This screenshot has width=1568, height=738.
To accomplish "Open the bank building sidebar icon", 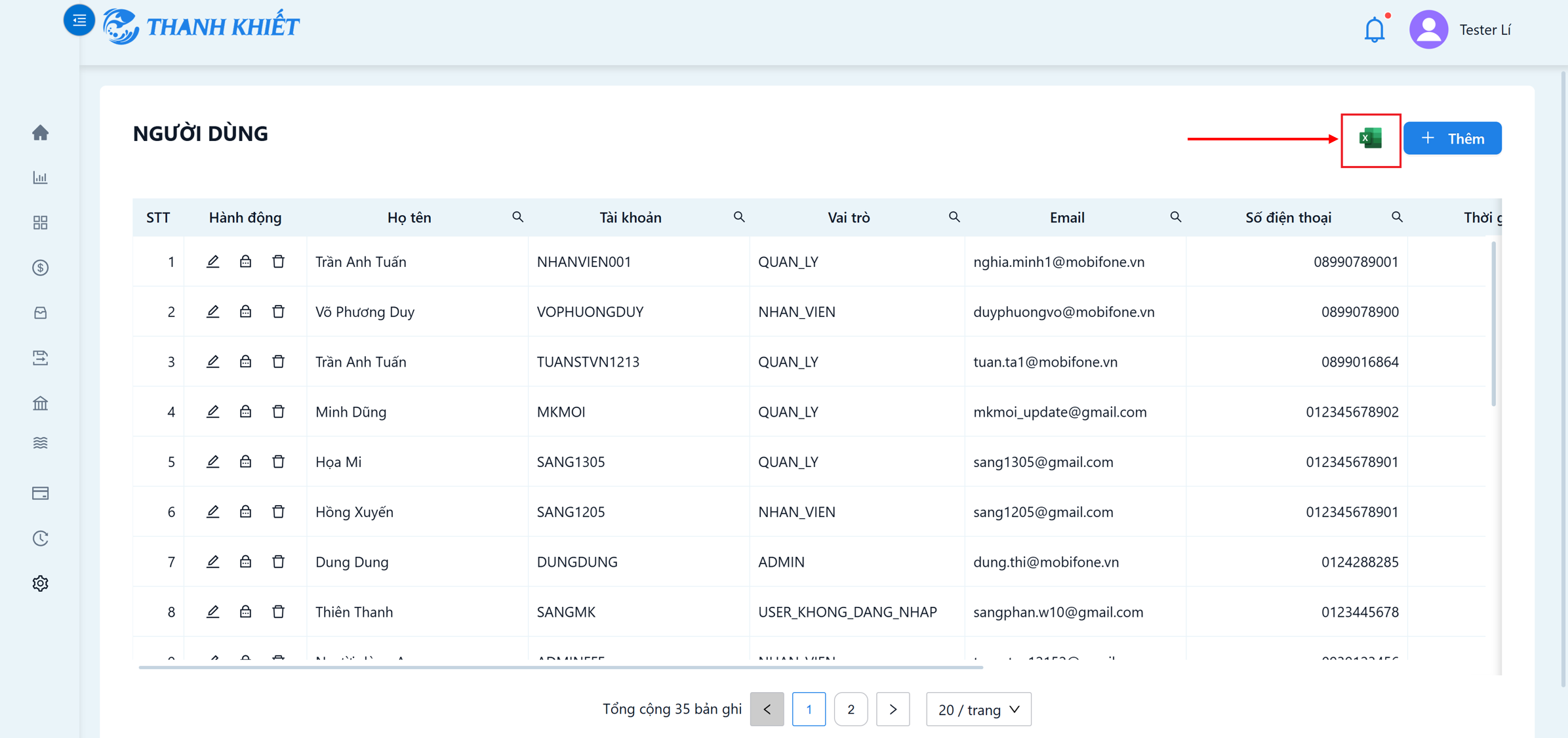I will [x=41, y=403].
